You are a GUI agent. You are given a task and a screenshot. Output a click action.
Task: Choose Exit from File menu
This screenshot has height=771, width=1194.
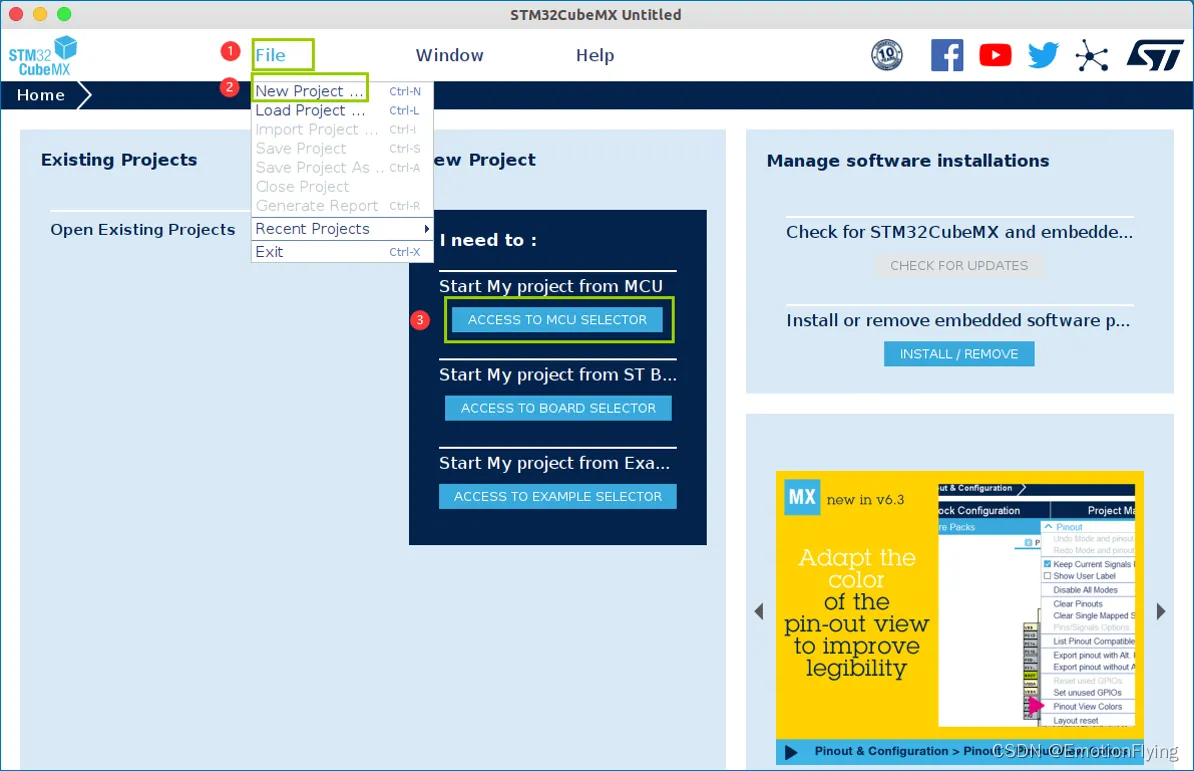click(342, 252)
